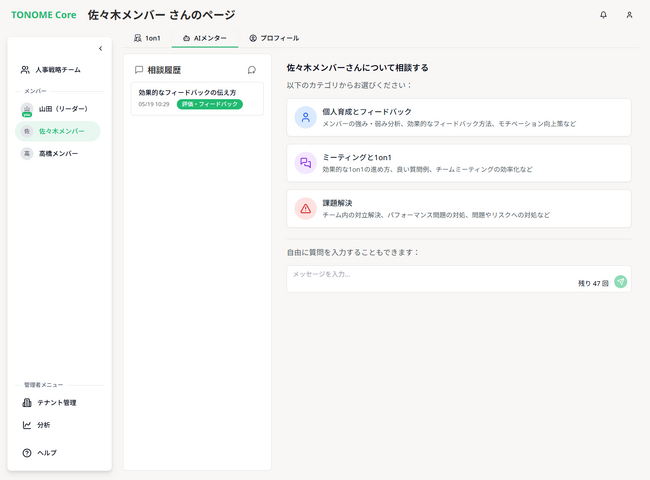This screenshot has width=650, height=480.
Task: Click the ヘルプ label
Action: coord(47,453)
